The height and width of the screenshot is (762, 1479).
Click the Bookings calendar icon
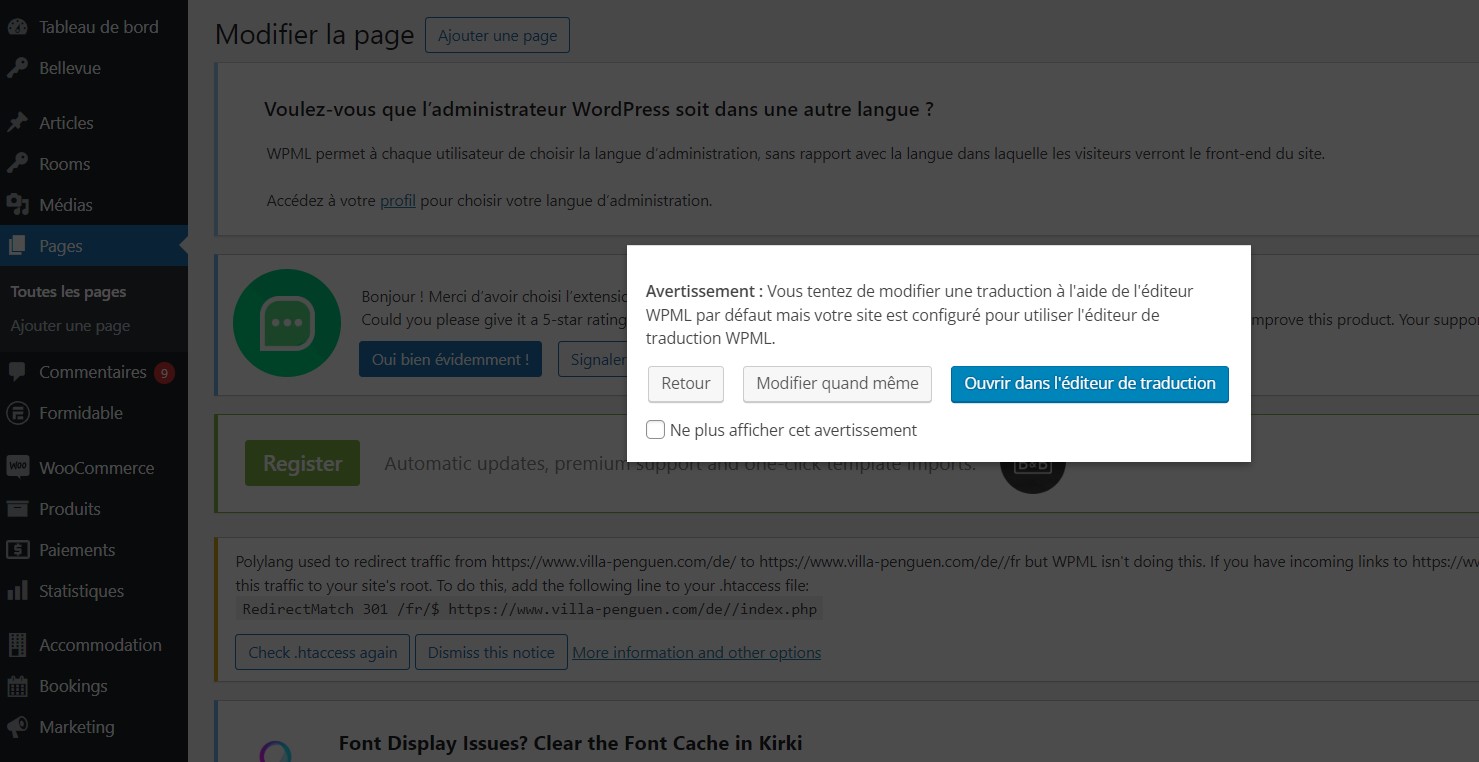point(18,686)
